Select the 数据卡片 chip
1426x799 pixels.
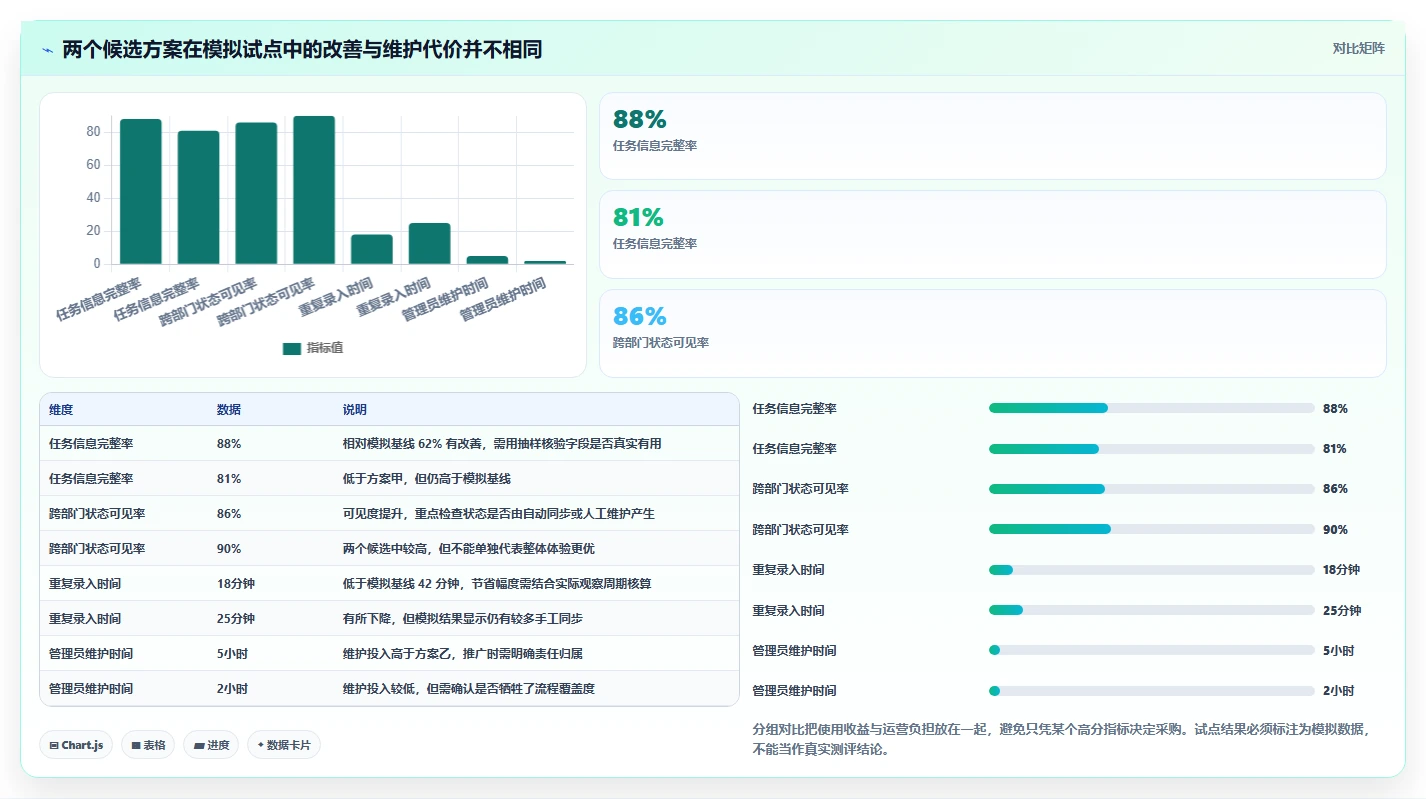284,745
